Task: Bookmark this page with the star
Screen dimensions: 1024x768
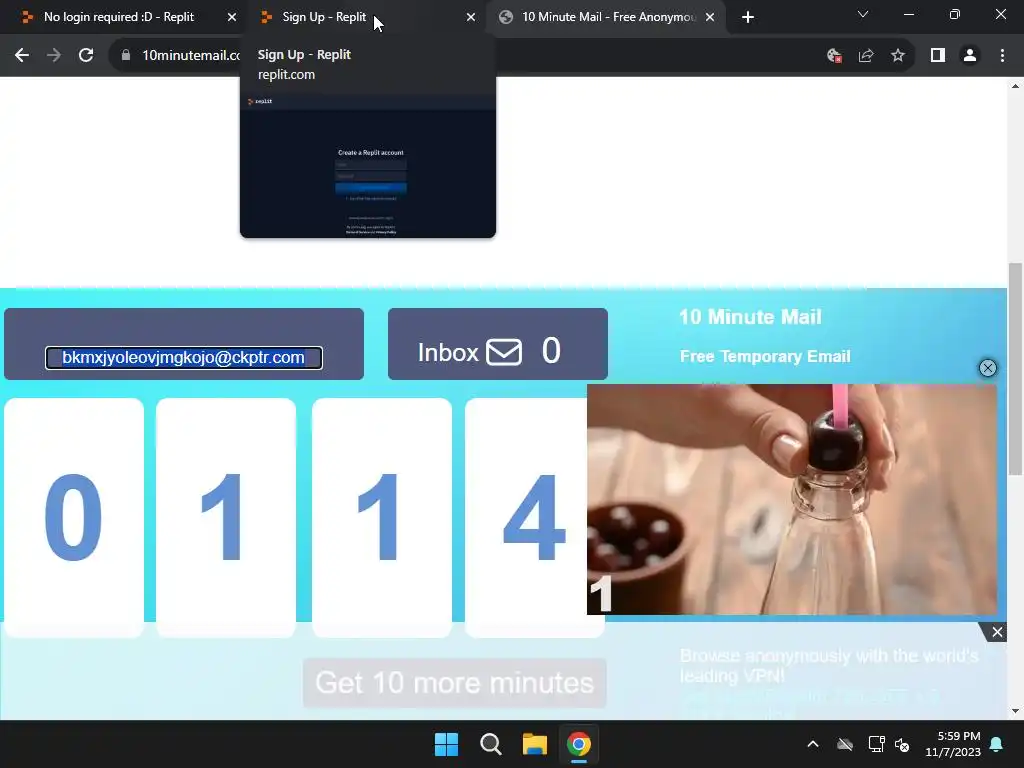Action: pyautogui.click(x=898, y=56)
